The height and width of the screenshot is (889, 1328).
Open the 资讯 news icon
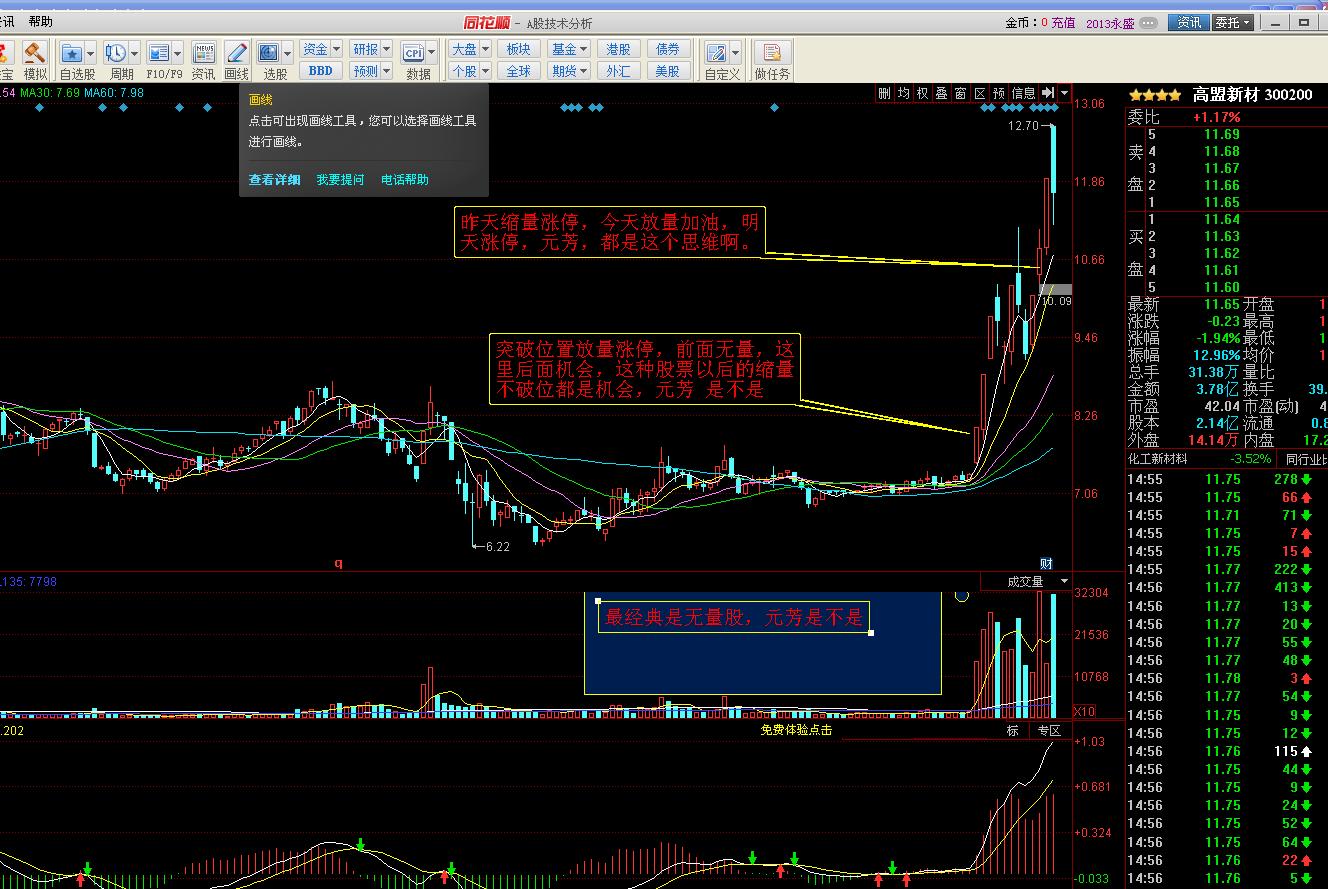pos(203,60)
